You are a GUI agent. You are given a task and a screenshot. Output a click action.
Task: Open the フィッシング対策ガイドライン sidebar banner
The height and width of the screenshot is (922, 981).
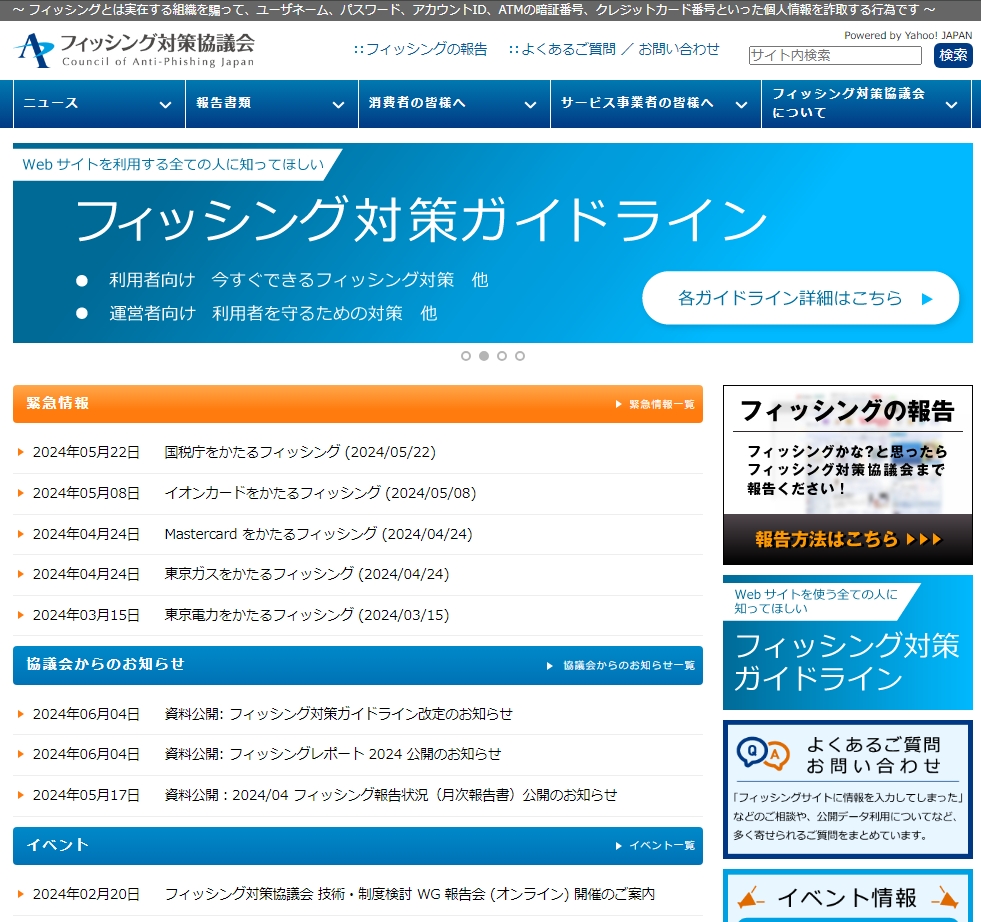coord(847,642)
